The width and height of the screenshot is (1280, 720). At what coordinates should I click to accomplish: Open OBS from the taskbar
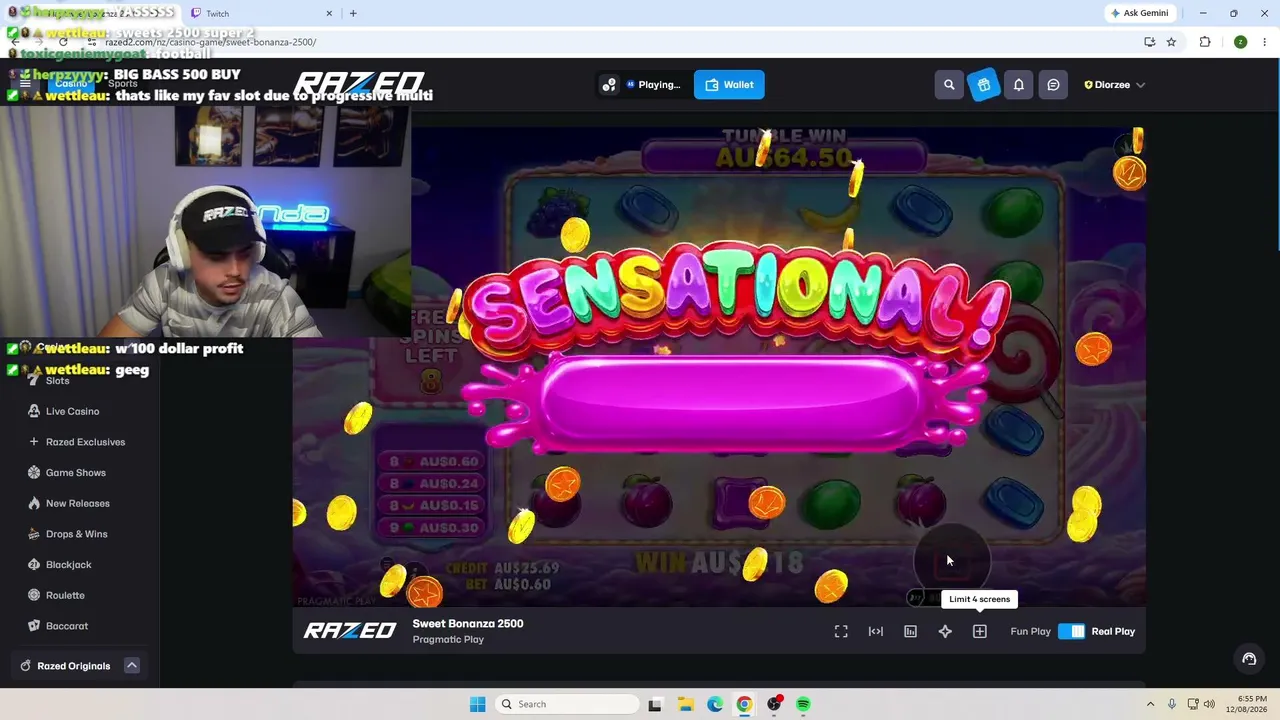tap(774, 704)
